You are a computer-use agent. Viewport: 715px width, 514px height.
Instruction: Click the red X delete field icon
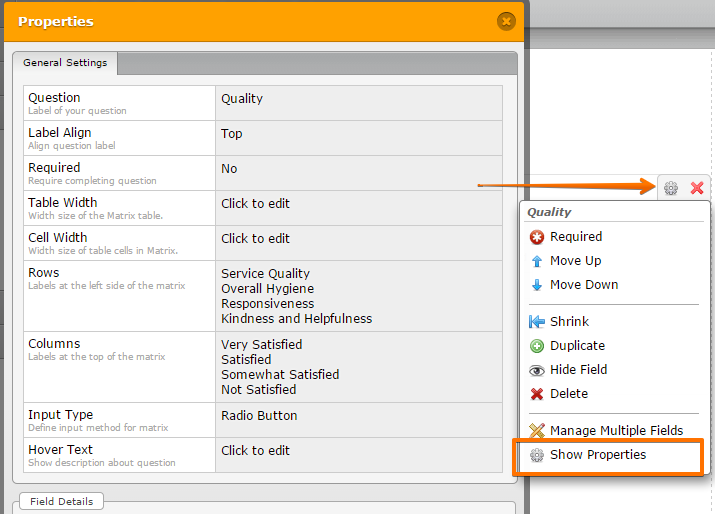[697, 188]
